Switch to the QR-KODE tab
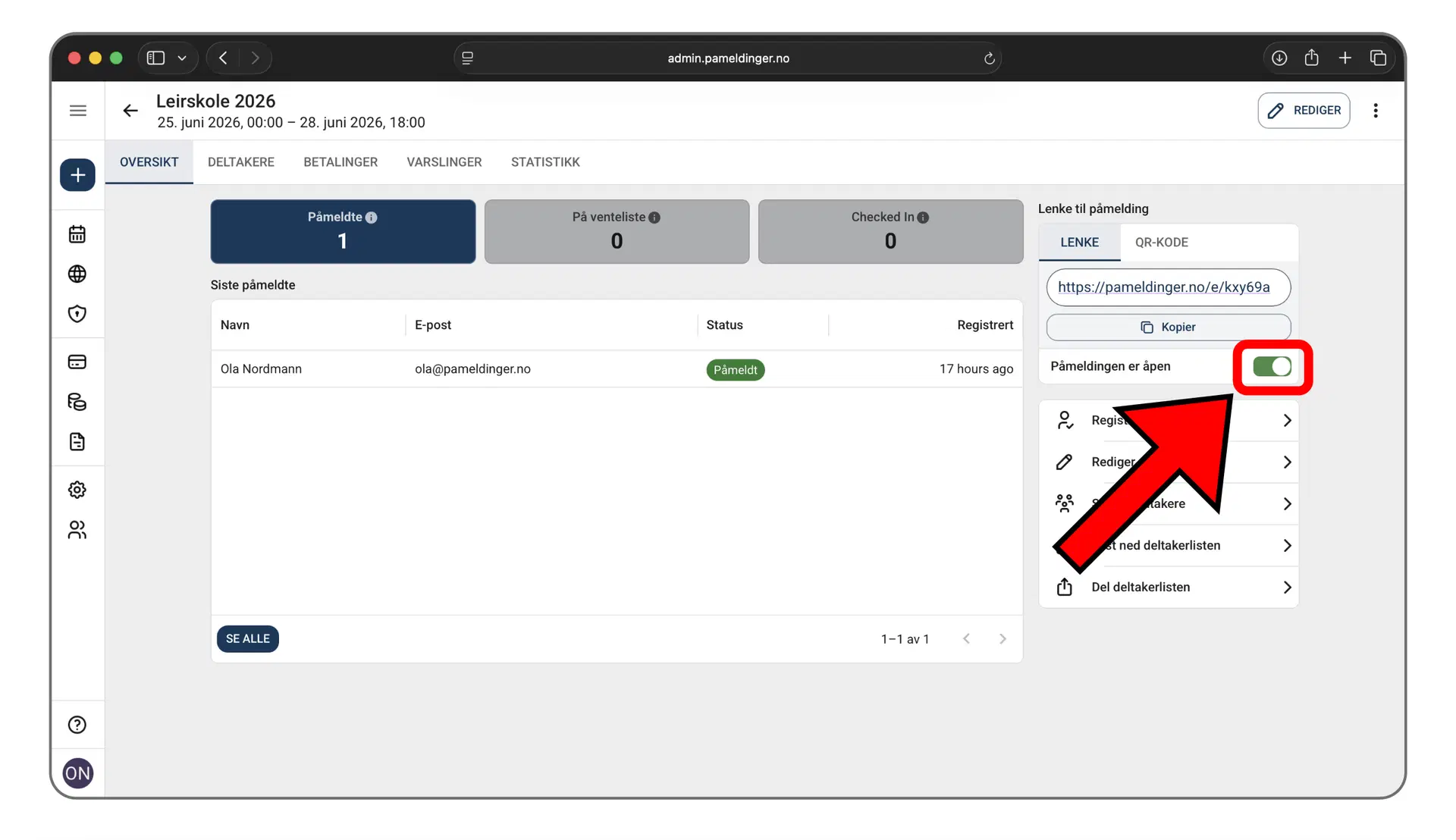This screenshot has width=1456, height=840. [x=1161, y=243]
